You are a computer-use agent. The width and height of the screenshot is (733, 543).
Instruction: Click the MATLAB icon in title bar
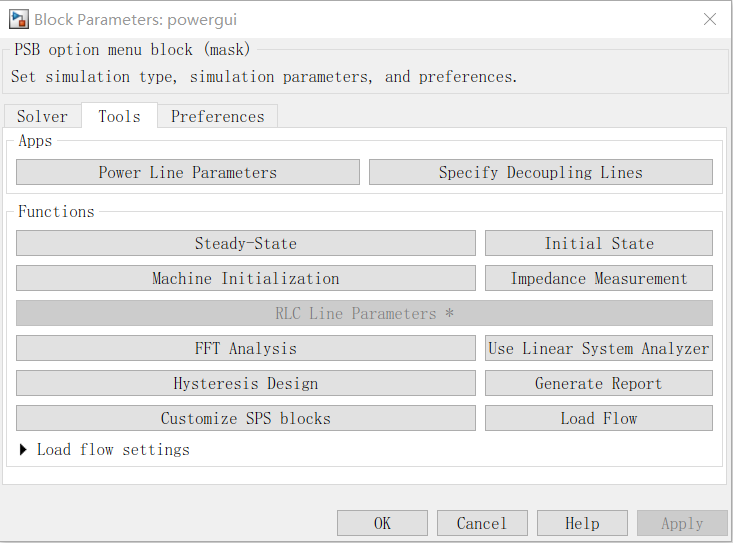18,19
